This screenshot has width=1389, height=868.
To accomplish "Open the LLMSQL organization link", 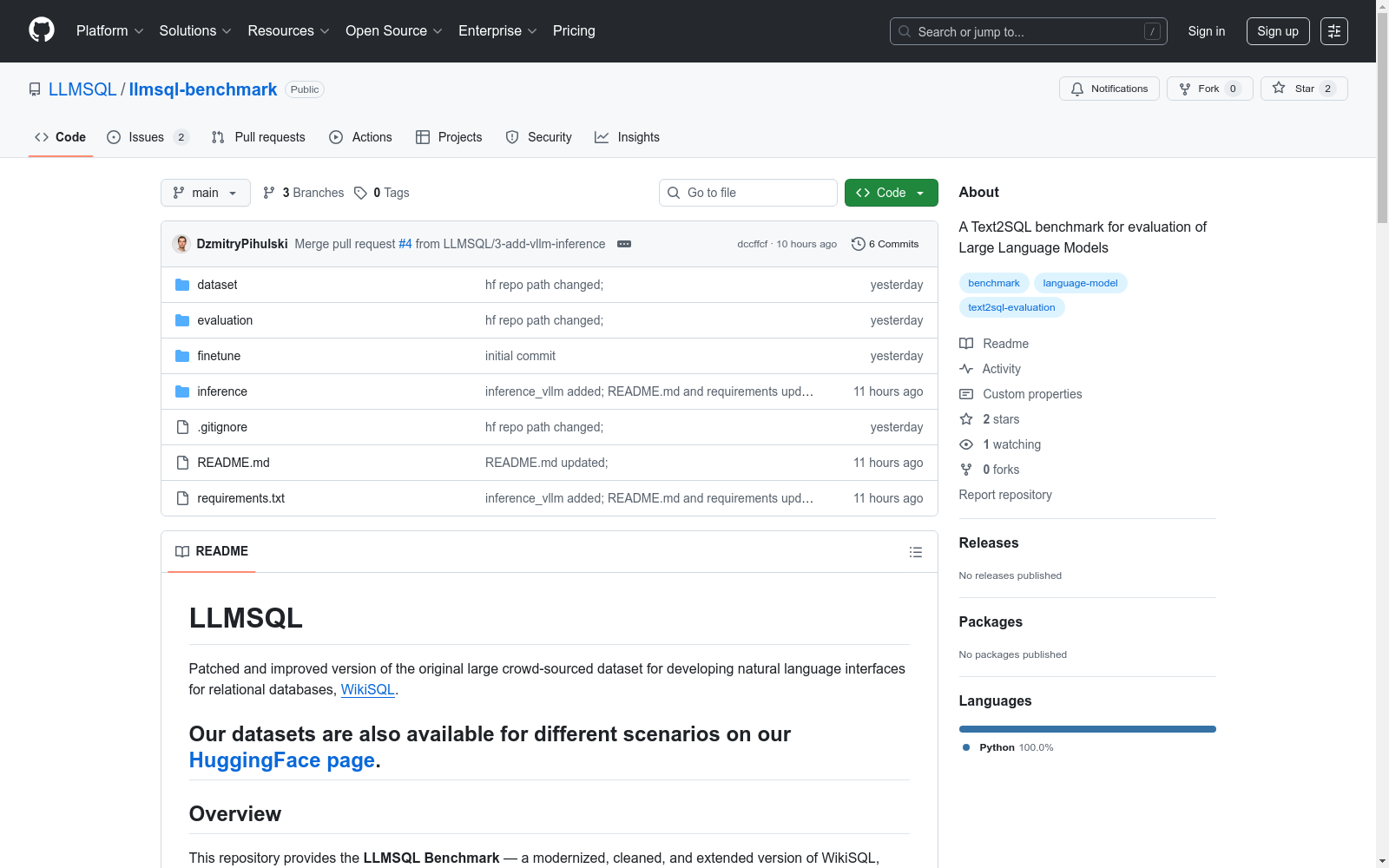I will [x=82, y=89].
